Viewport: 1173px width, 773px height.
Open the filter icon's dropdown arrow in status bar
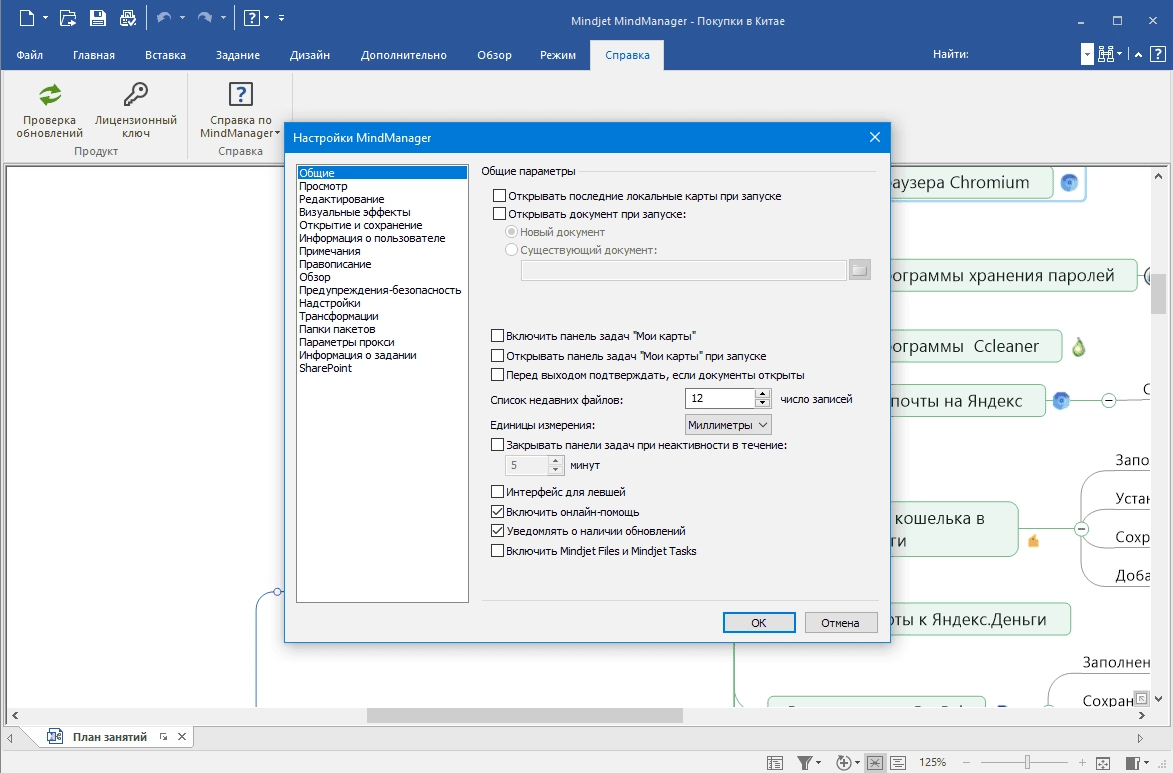(x=818, y=763)
